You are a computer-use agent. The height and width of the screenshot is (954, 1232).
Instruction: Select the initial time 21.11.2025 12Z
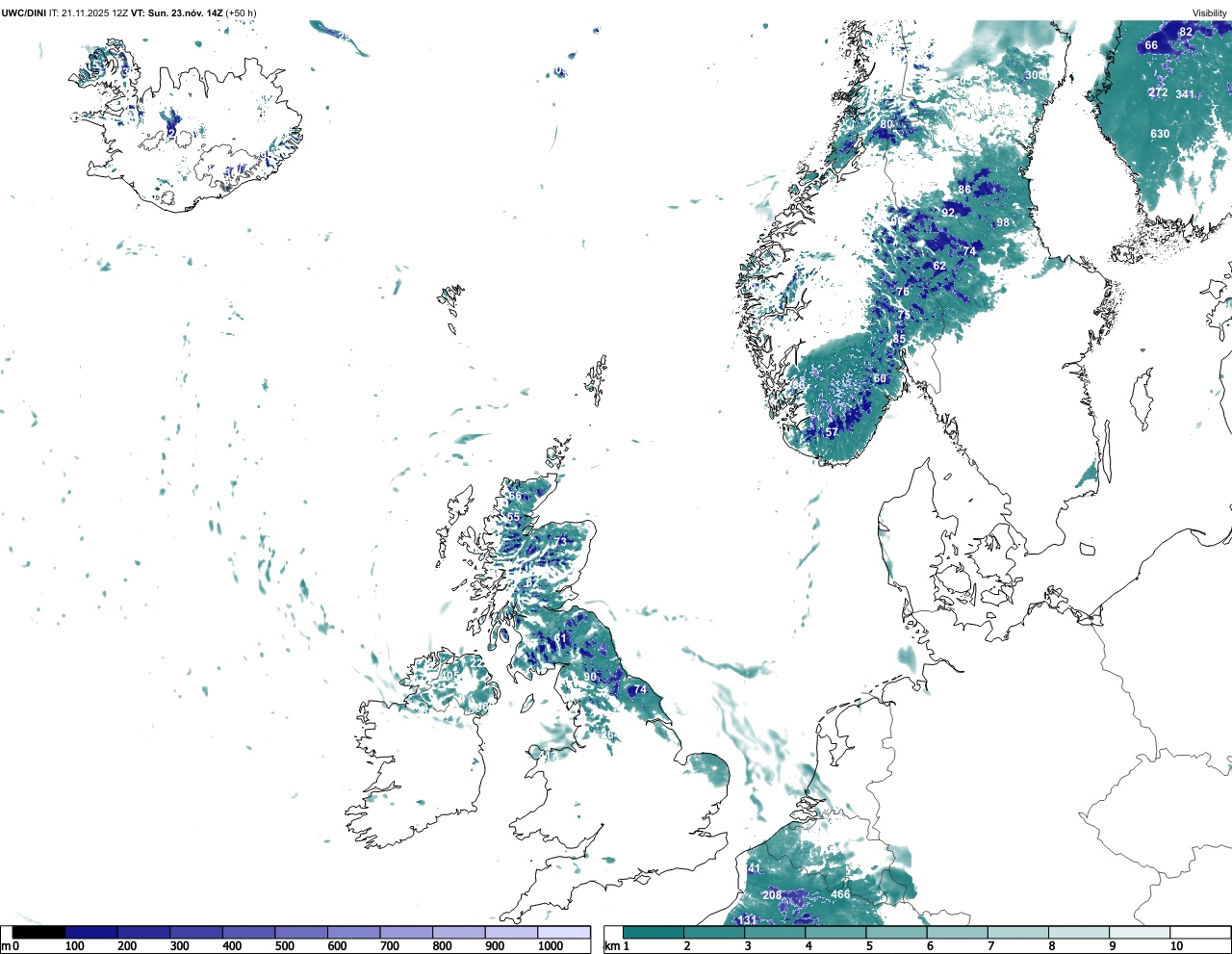click(95, 13)
